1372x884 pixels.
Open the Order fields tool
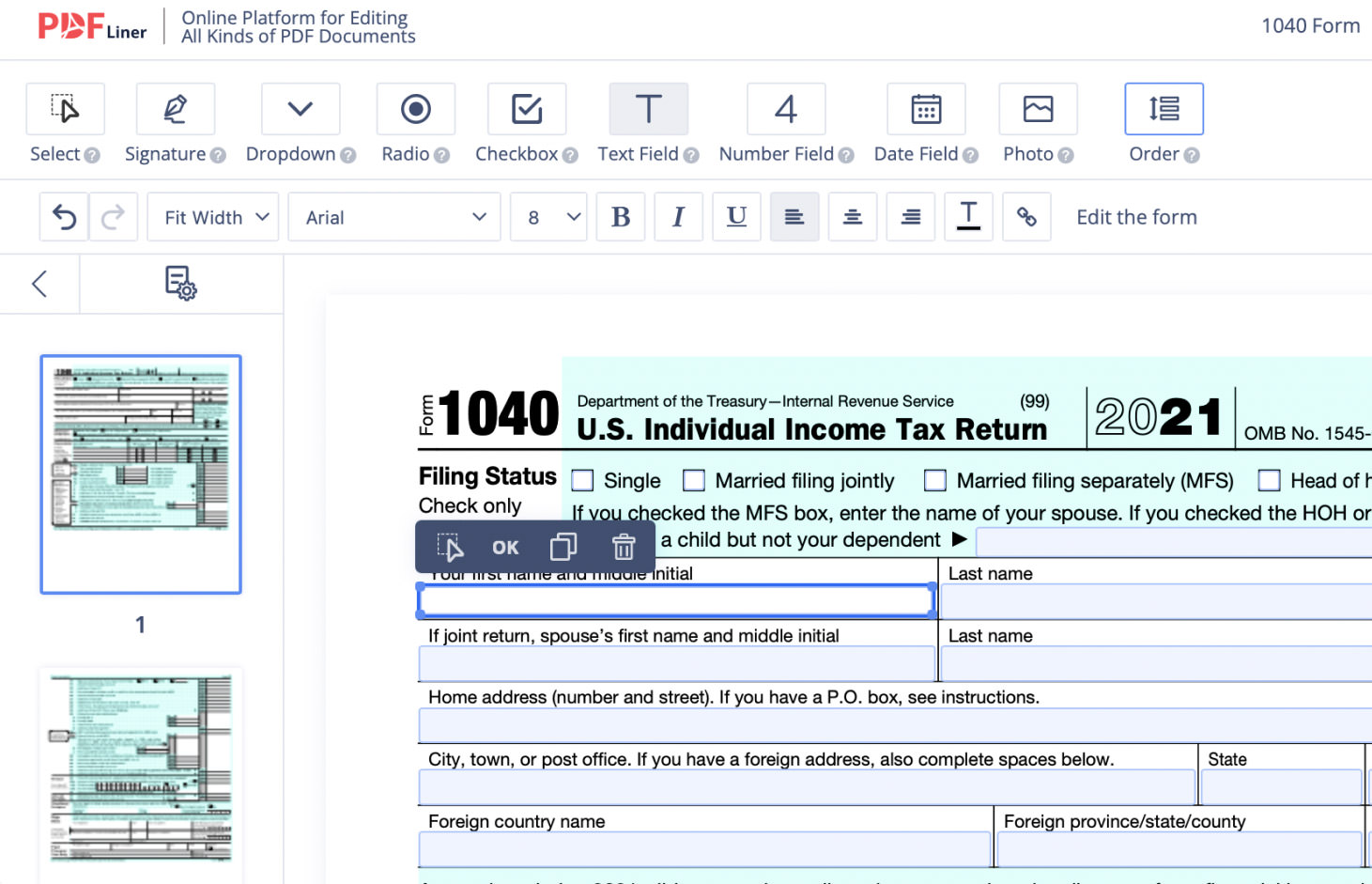(1164, 109)
